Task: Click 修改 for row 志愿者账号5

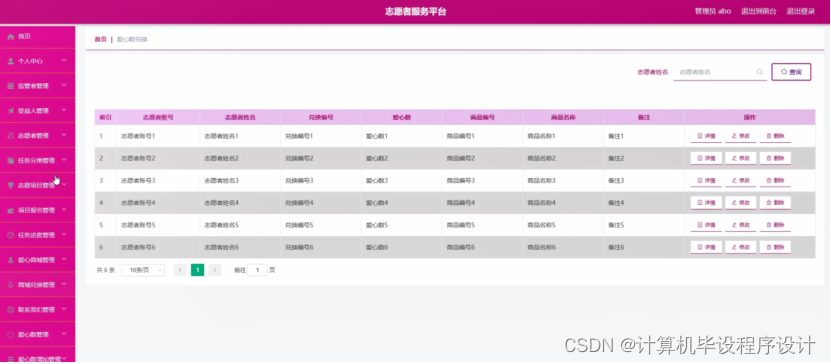Action: coord(740,225)
